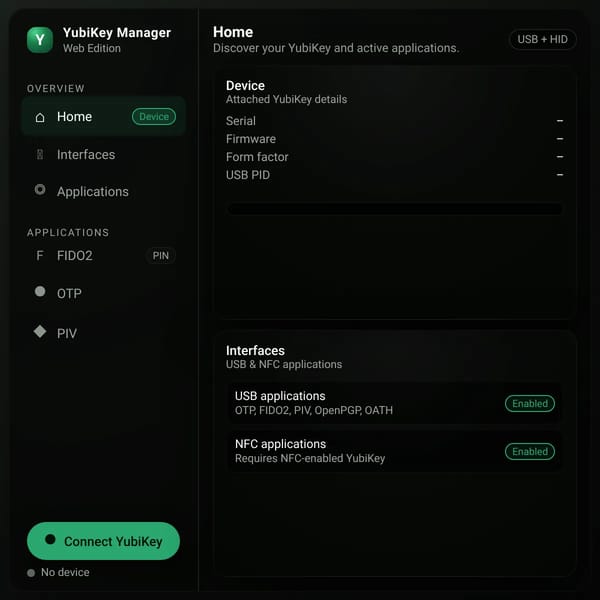Click the APPLICATIONS section header
Image resolution: width=600 pixels, height=600 pixels.
(68, 233)
